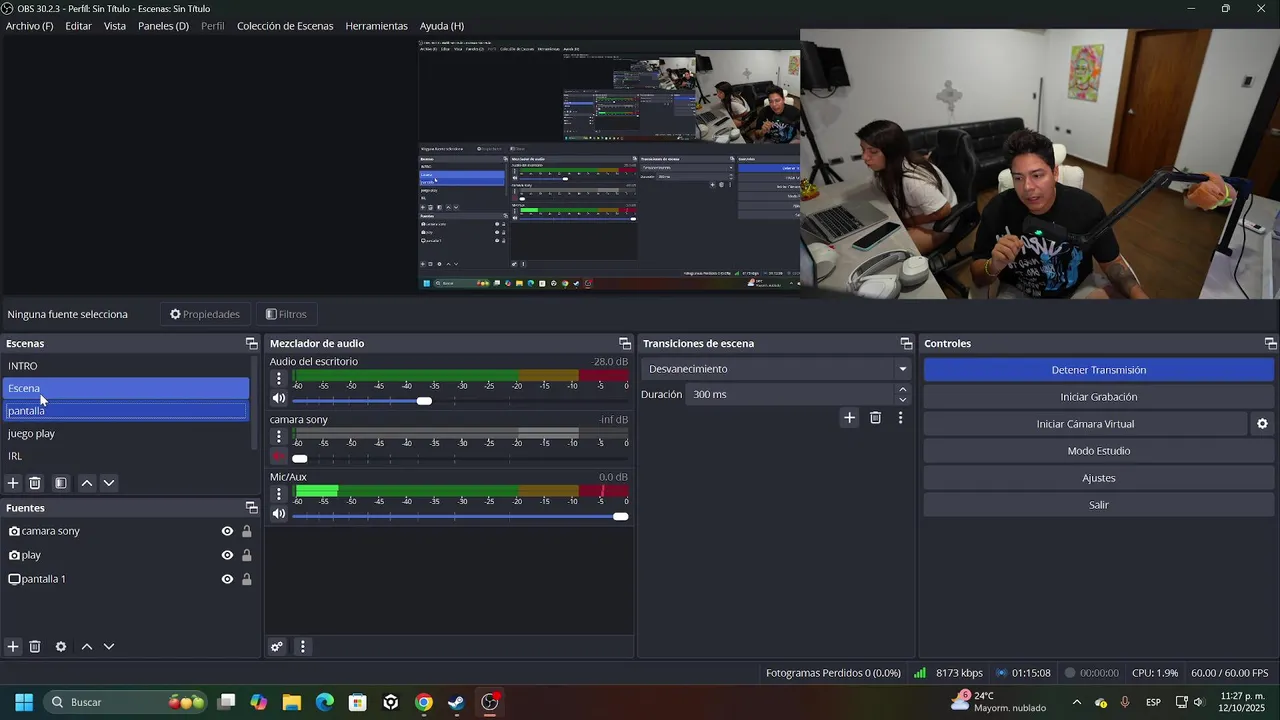1280x720 pixels.
Task: Add a new source in Fuentes panel
Action: click(x=13, y=647)
